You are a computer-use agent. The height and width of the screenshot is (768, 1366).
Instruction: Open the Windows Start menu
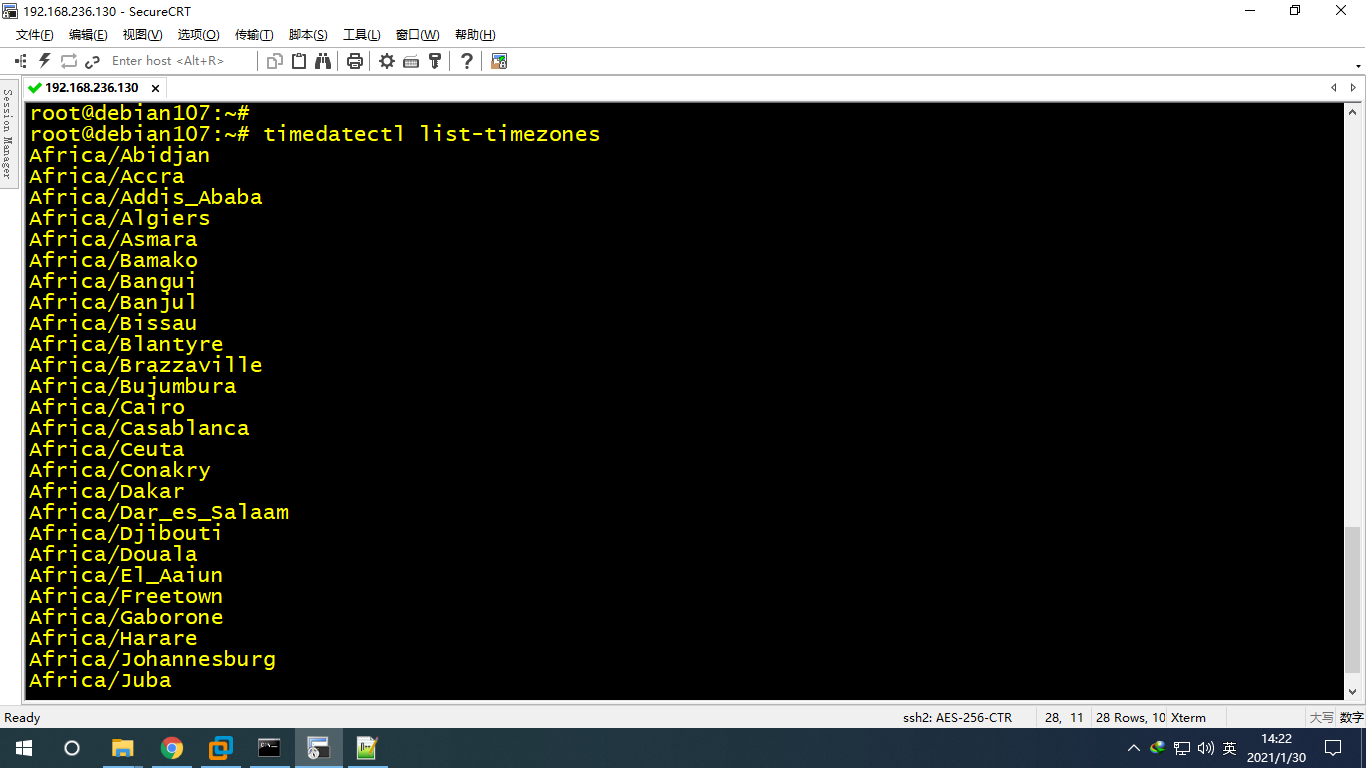click(24, 748)
